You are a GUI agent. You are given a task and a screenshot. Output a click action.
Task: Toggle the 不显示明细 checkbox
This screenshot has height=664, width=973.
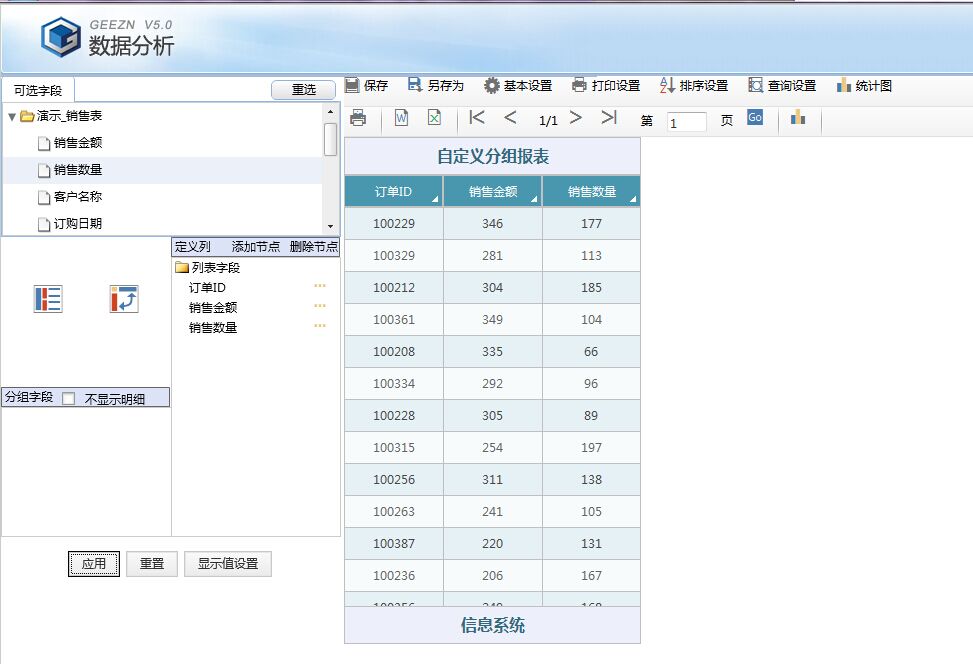(69, 398)
